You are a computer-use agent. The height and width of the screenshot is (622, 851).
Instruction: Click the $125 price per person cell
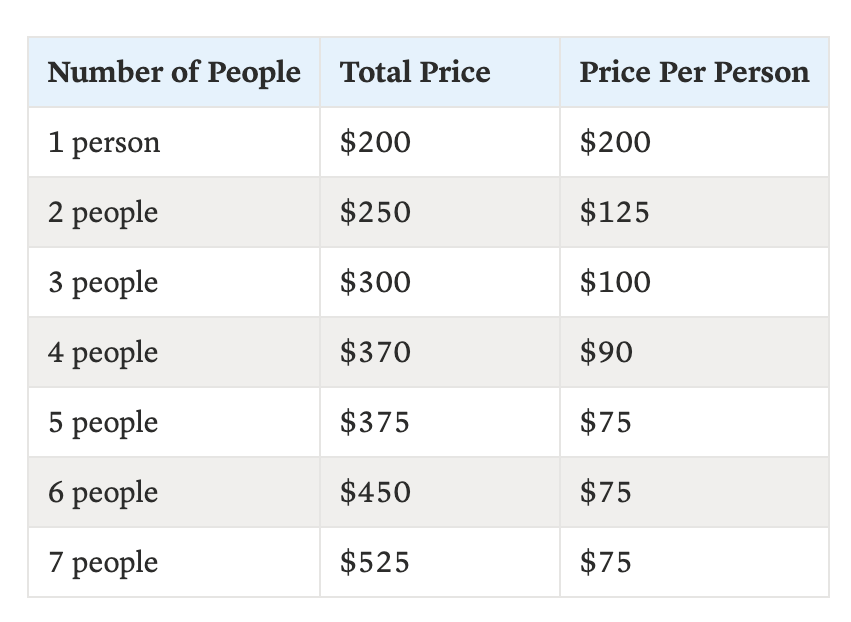[694, 212]
